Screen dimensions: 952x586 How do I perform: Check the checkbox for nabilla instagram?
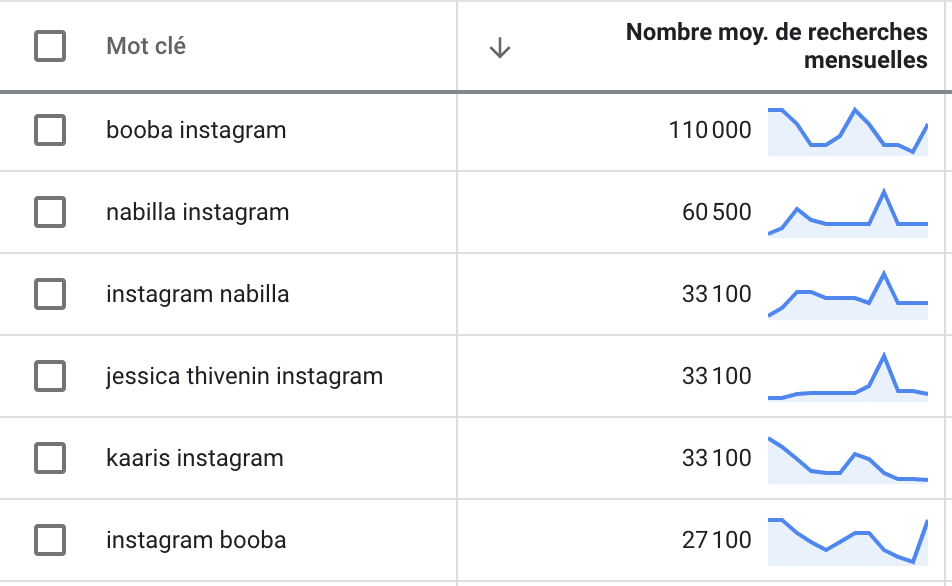point(50,212)
